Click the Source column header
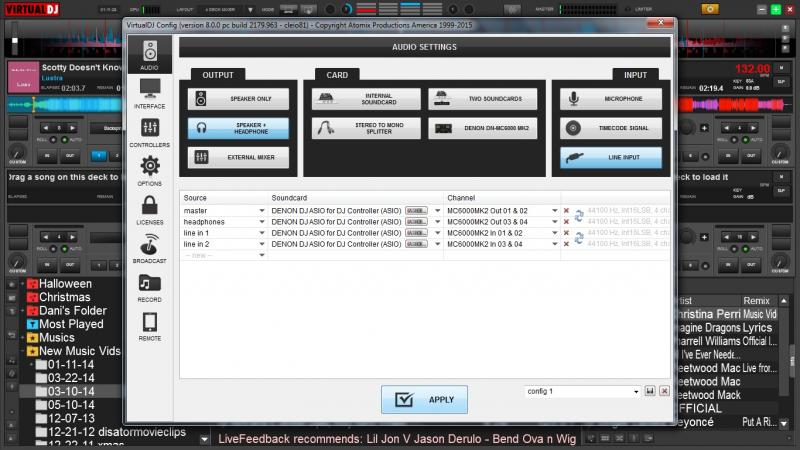 (195, 198)
